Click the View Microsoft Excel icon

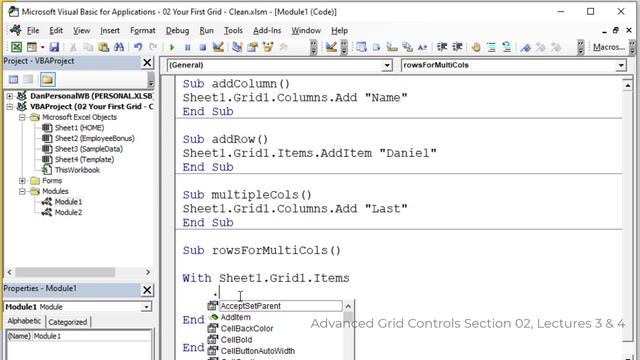coord(16,47)
